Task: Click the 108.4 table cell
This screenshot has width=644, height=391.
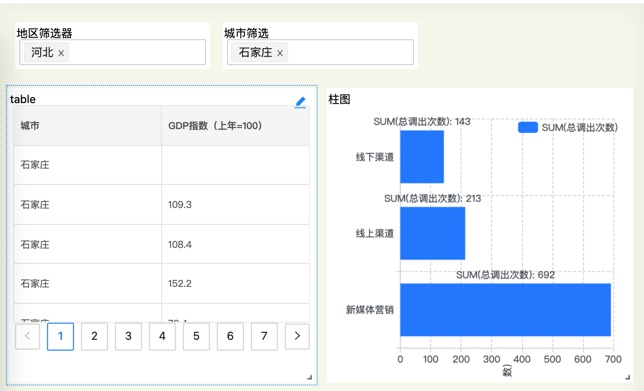Action: [235, 244]
